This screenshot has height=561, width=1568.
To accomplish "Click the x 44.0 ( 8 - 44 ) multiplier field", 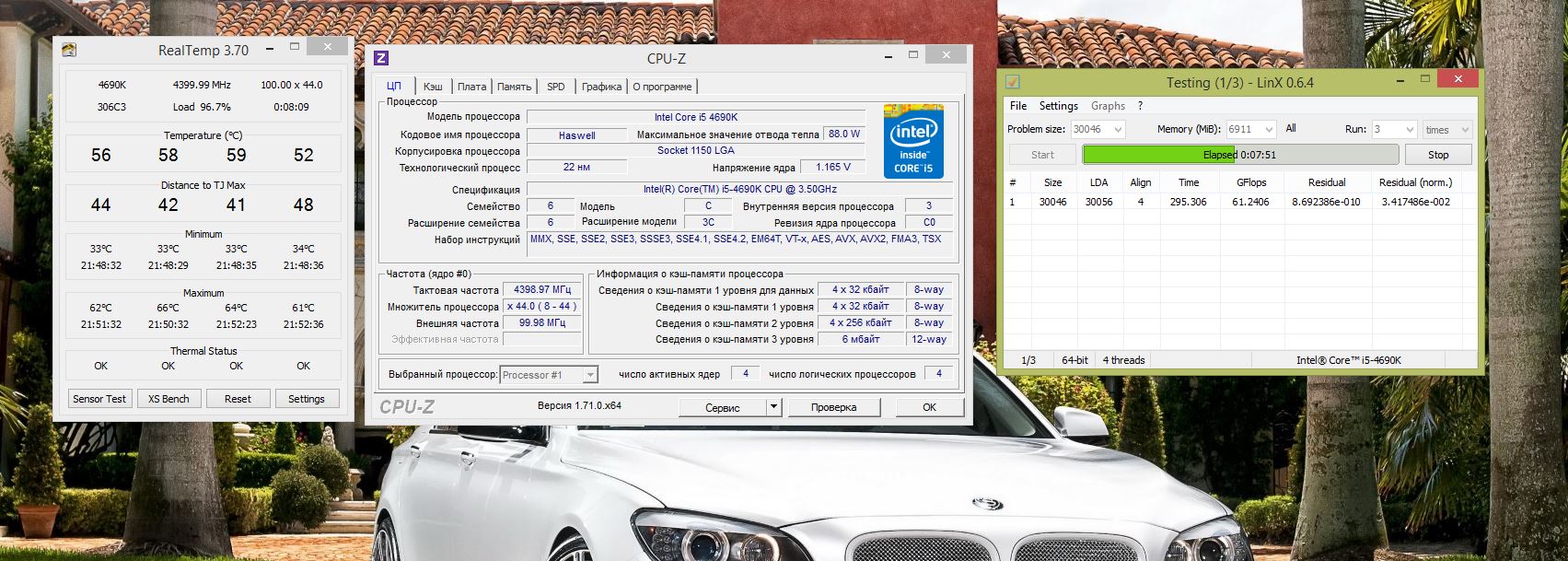I will point(542,306).
